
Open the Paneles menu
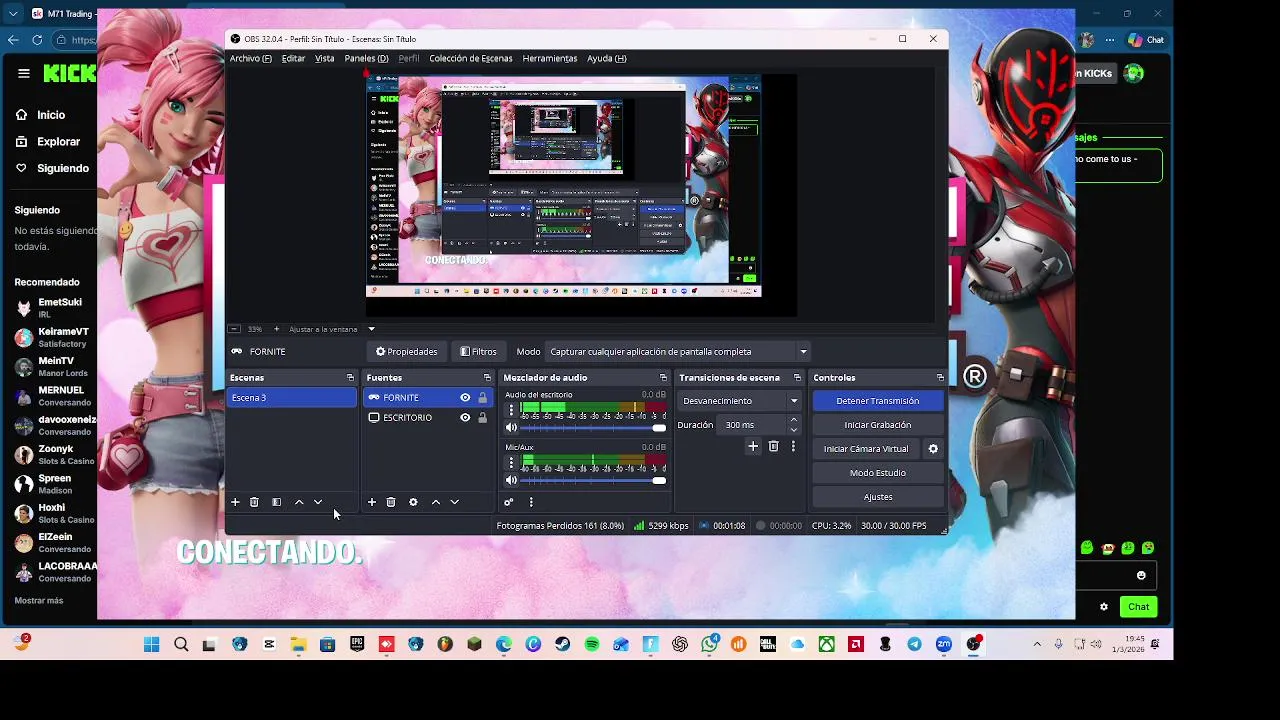tap(366, 58)
